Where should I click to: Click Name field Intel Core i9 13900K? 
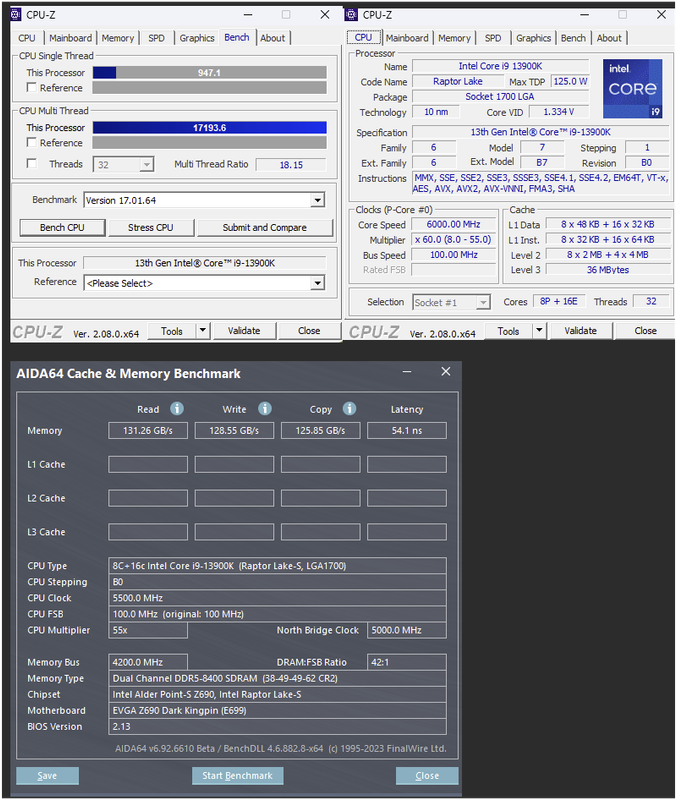(500, 66)
